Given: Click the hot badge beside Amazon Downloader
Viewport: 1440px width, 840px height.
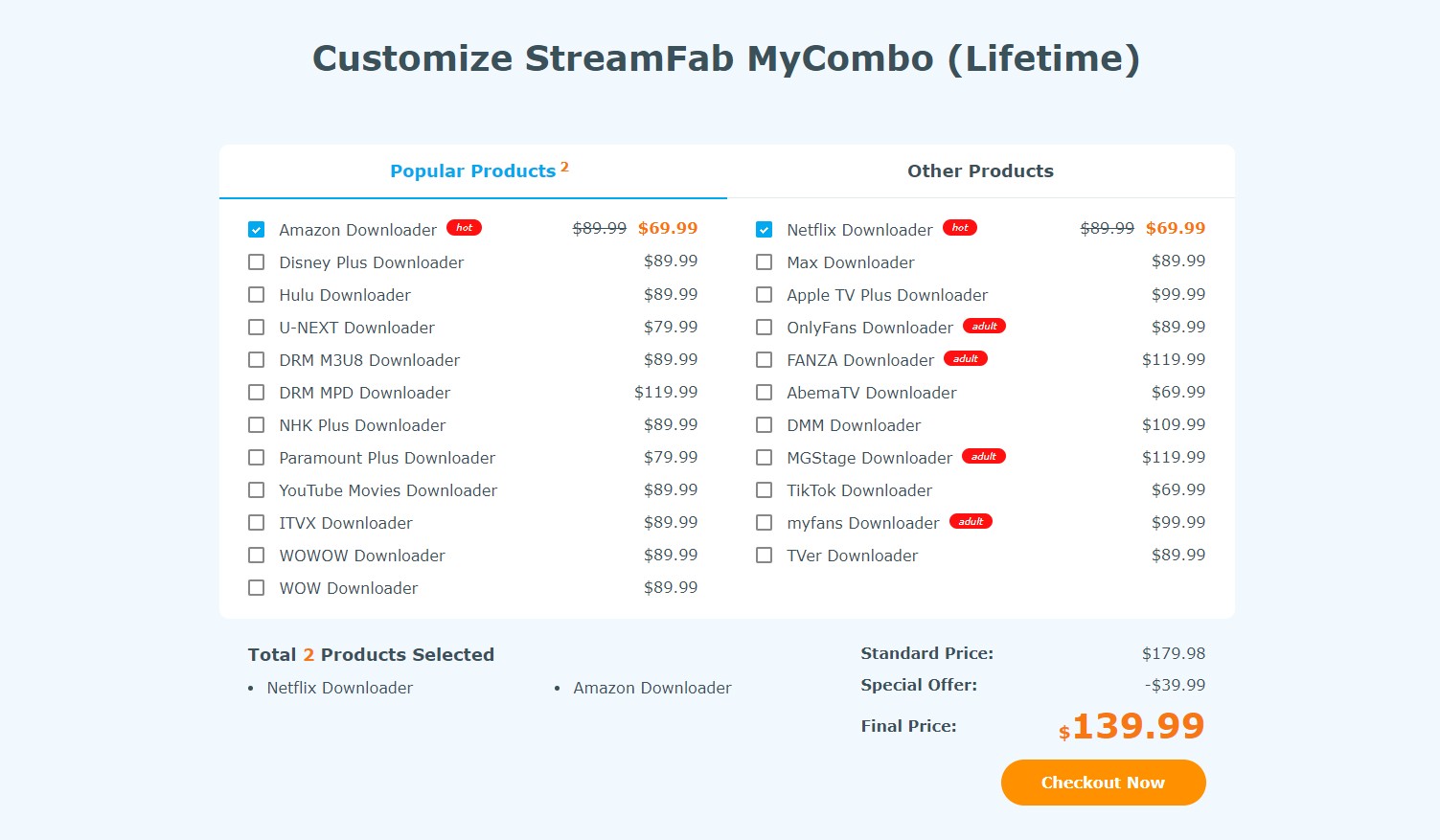Looking at the screenshot, I should (x=464, y=228).
